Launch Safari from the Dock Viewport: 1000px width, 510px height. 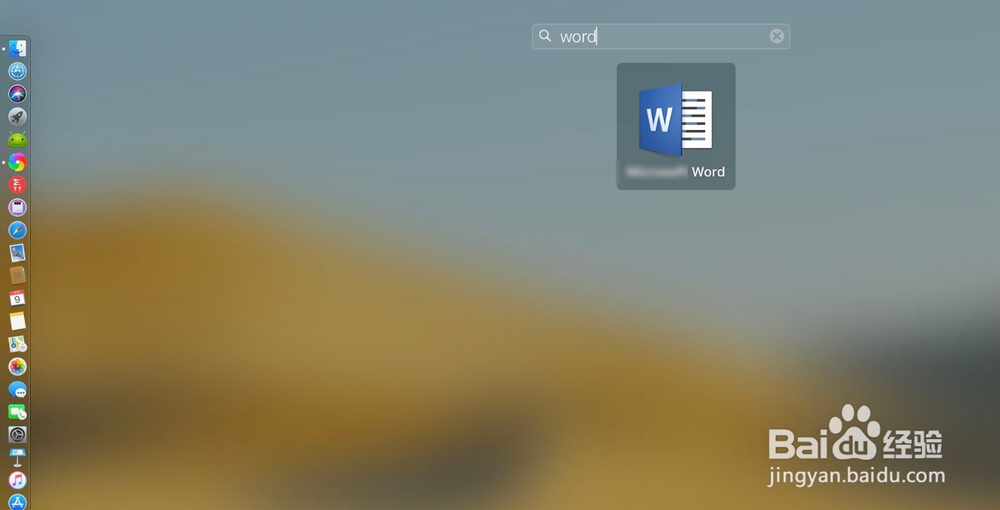17,230
